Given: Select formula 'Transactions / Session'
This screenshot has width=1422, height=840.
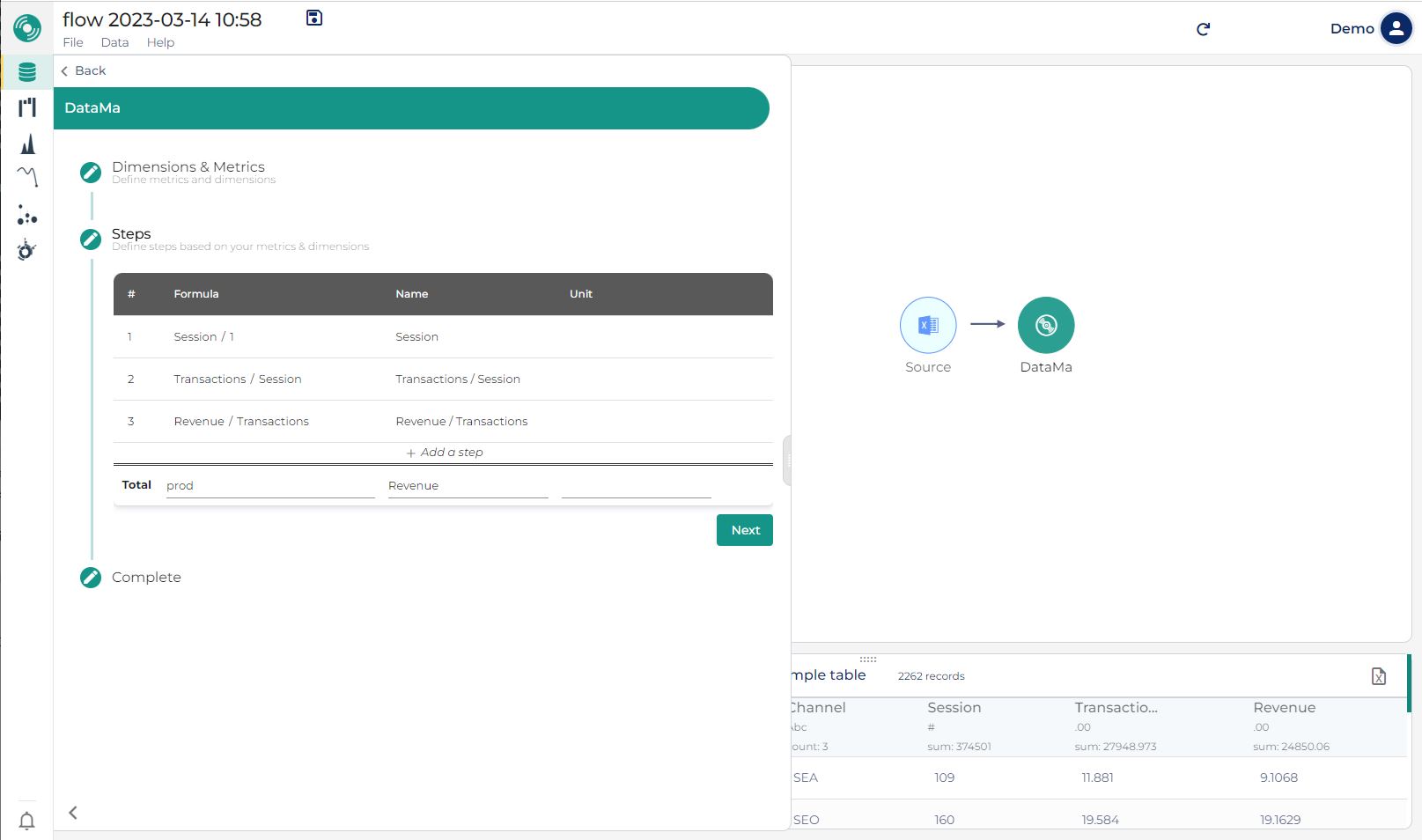Looking at the screenshot, I should click(238, 379).
